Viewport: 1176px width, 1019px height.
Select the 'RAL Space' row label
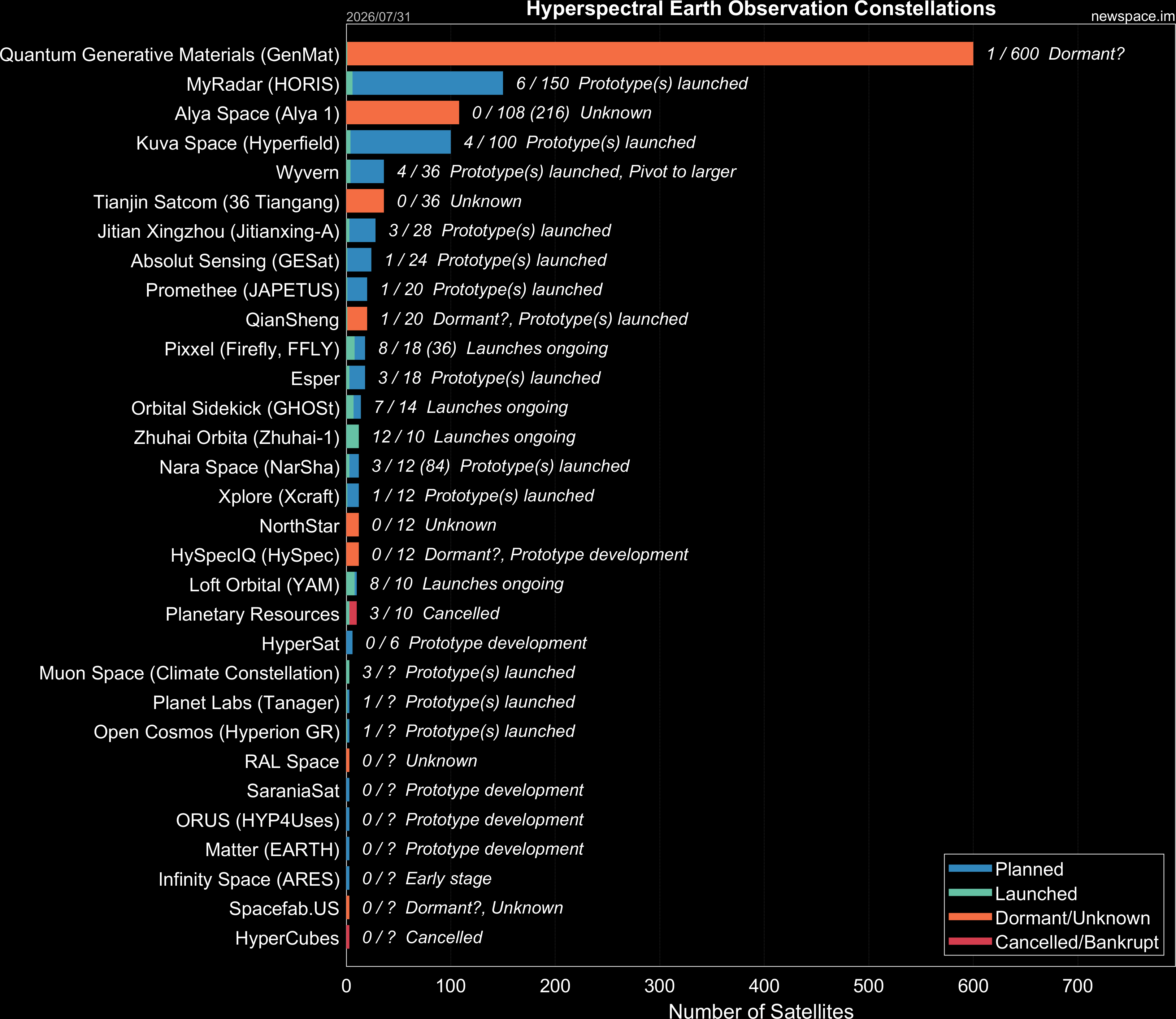click(x=292, y=761)
